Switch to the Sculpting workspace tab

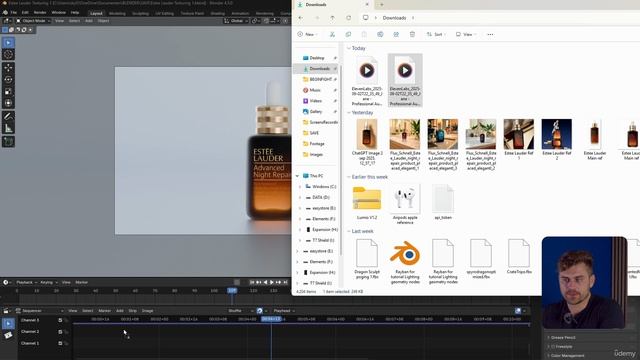tap(140, 13)
